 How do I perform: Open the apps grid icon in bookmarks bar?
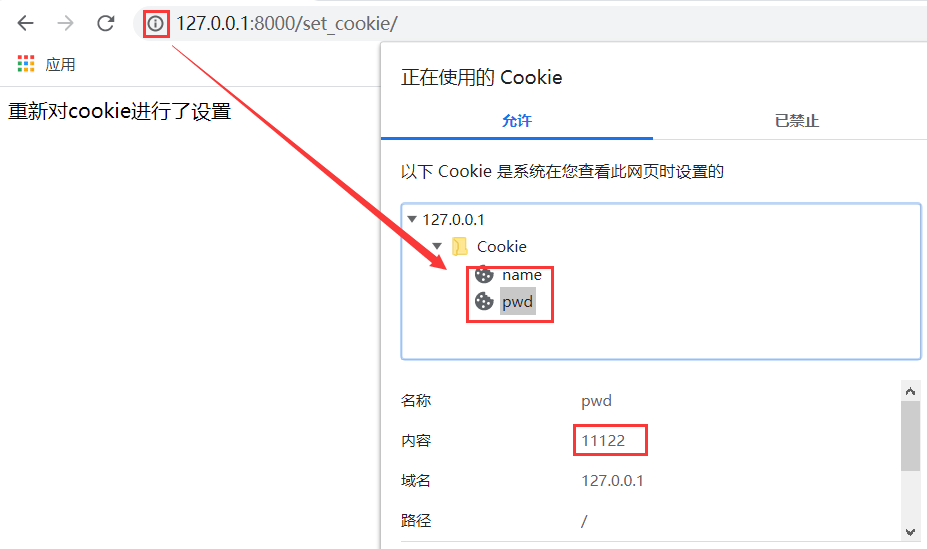click(x=26, y=64)
